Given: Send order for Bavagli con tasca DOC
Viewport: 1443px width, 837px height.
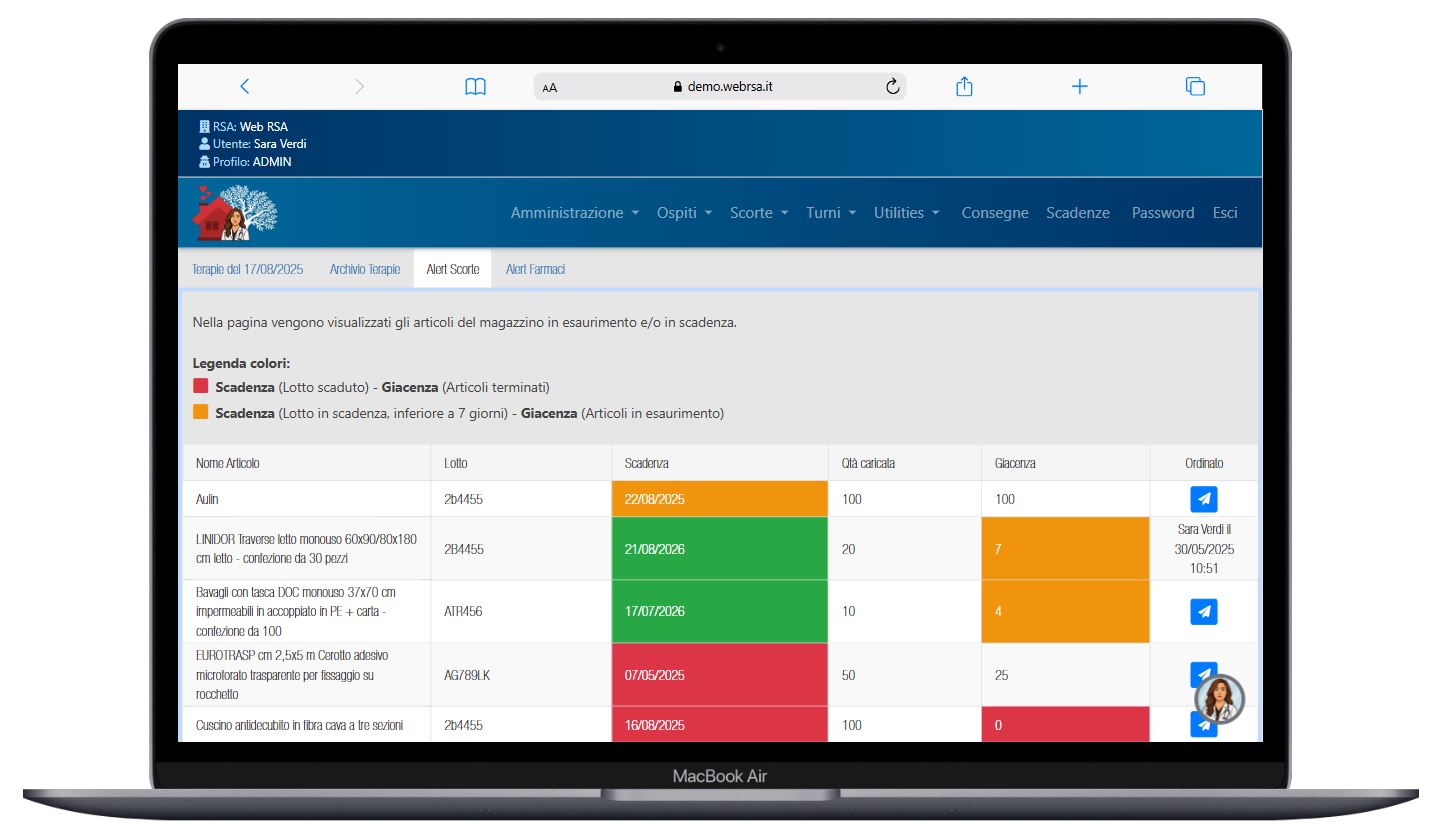Looking at the screenshot, I should pyautogui.click(x=1204, y=611).
